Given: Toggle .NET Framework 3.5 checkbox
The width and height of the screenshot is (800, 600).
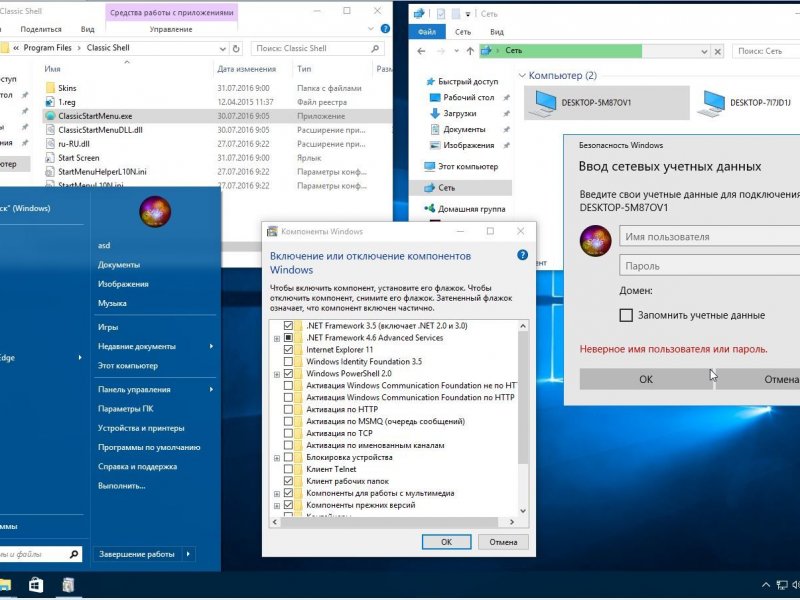Looking at the screenshot, I should (288, 326).
